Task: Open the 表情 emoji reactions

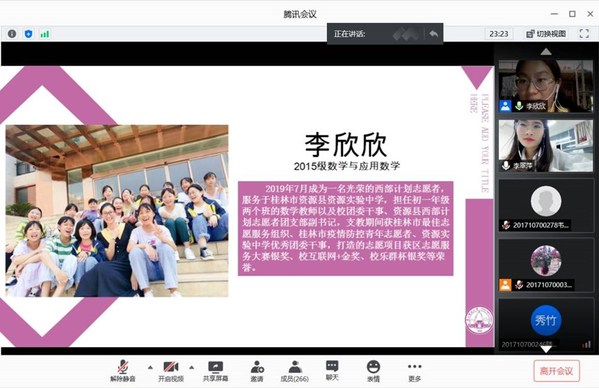Action: (373, 371)
